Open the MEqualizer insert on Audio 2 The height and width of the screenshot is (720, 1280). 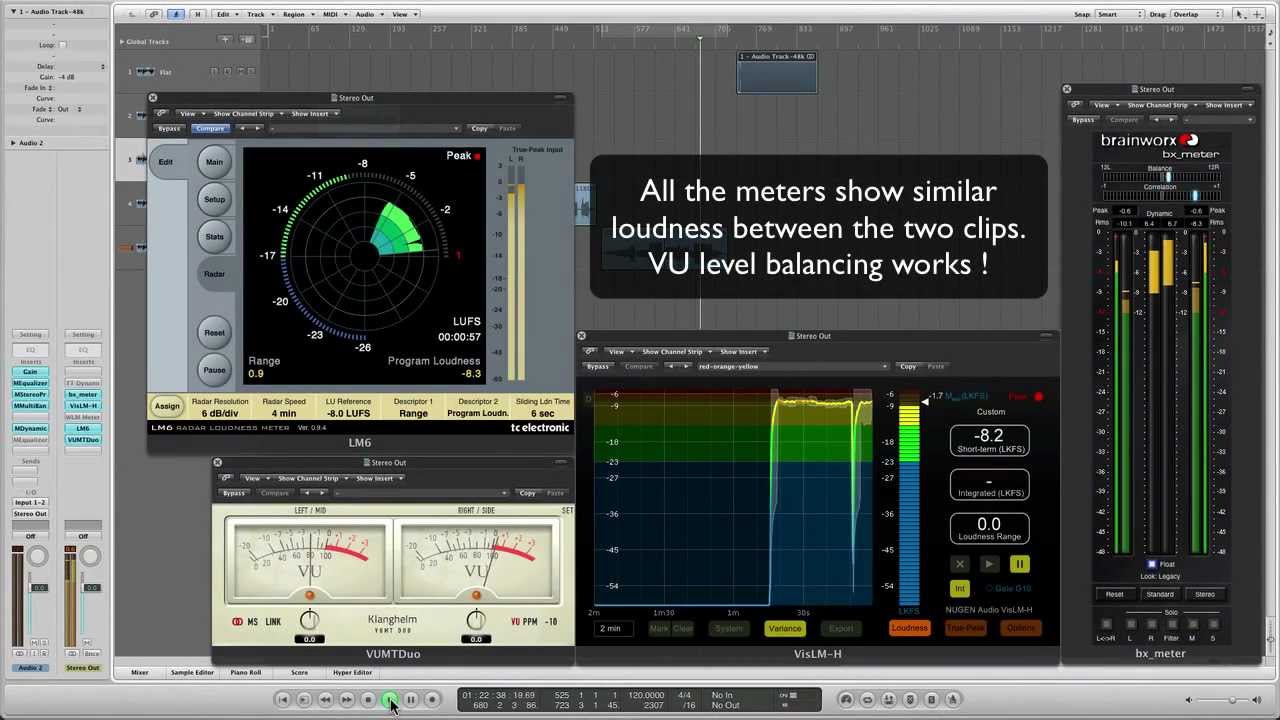click(30, 383)
